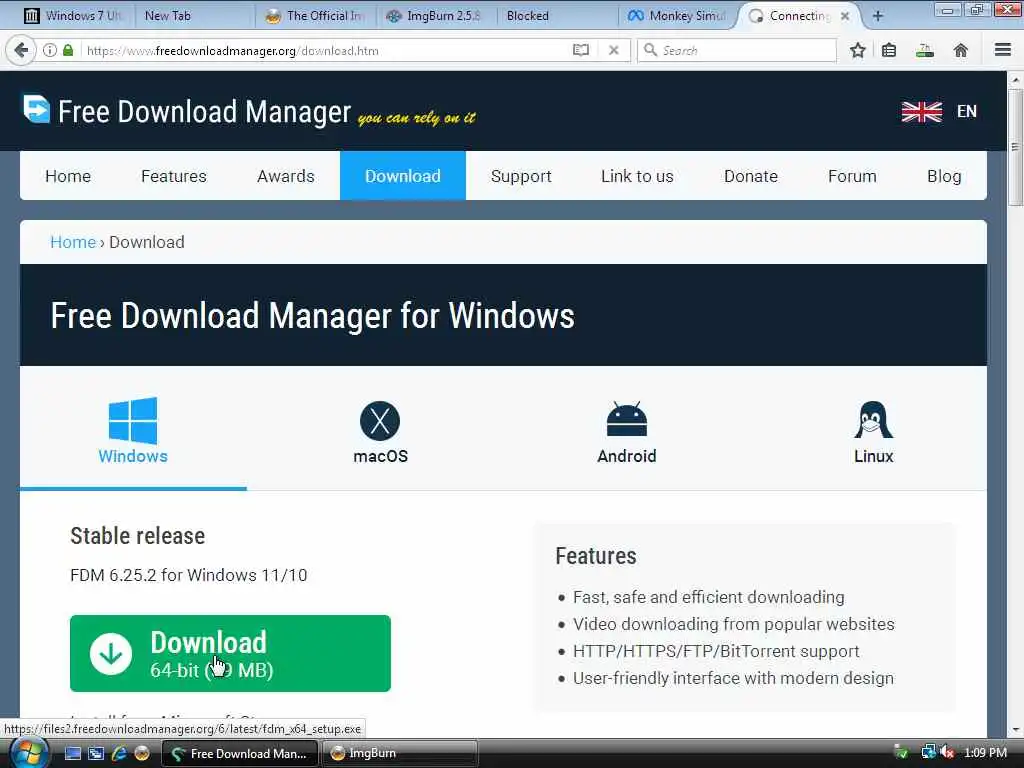Switch to Windows 7 Ult tab

click(74, 16)
